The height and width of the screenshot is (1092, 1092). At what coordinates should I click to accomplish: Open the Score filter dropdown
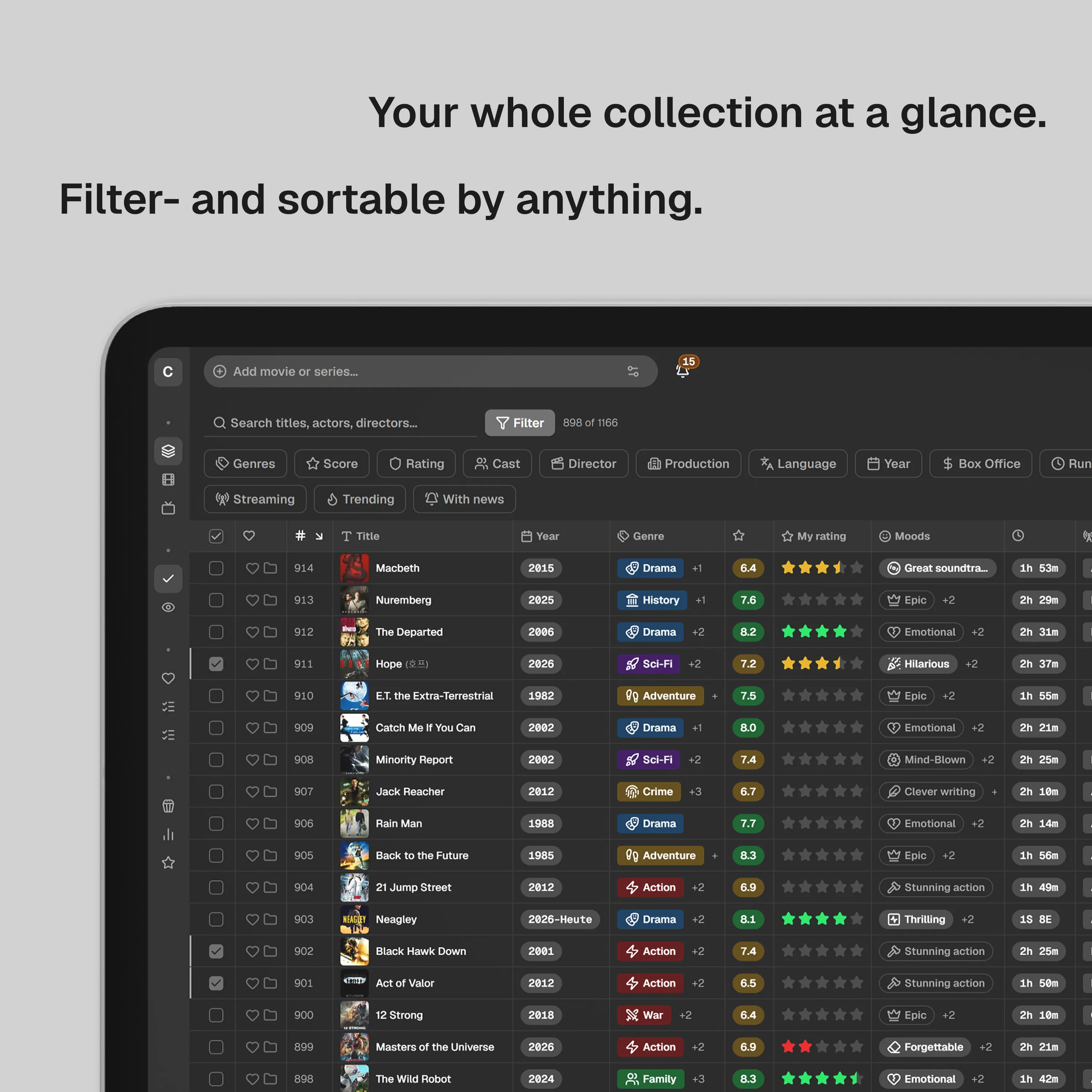(332, 463)
